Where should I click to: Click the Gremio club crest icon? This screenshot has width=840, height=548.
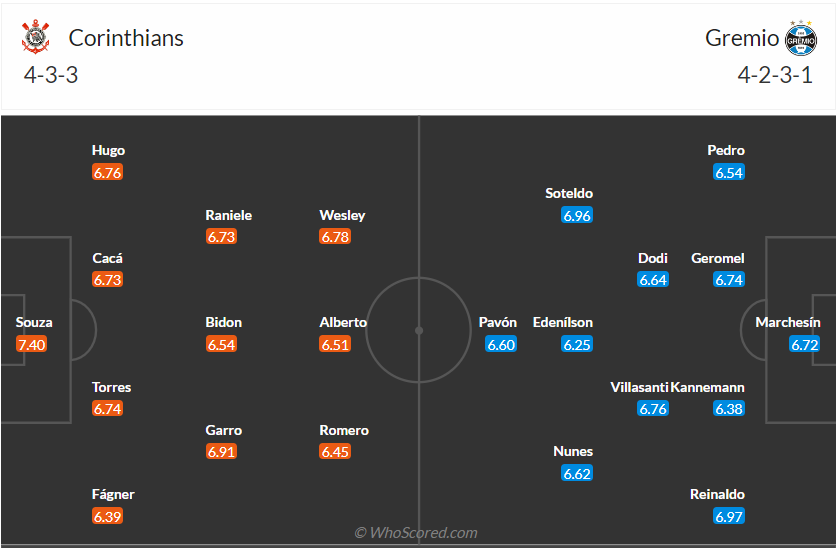click(802, 38)
